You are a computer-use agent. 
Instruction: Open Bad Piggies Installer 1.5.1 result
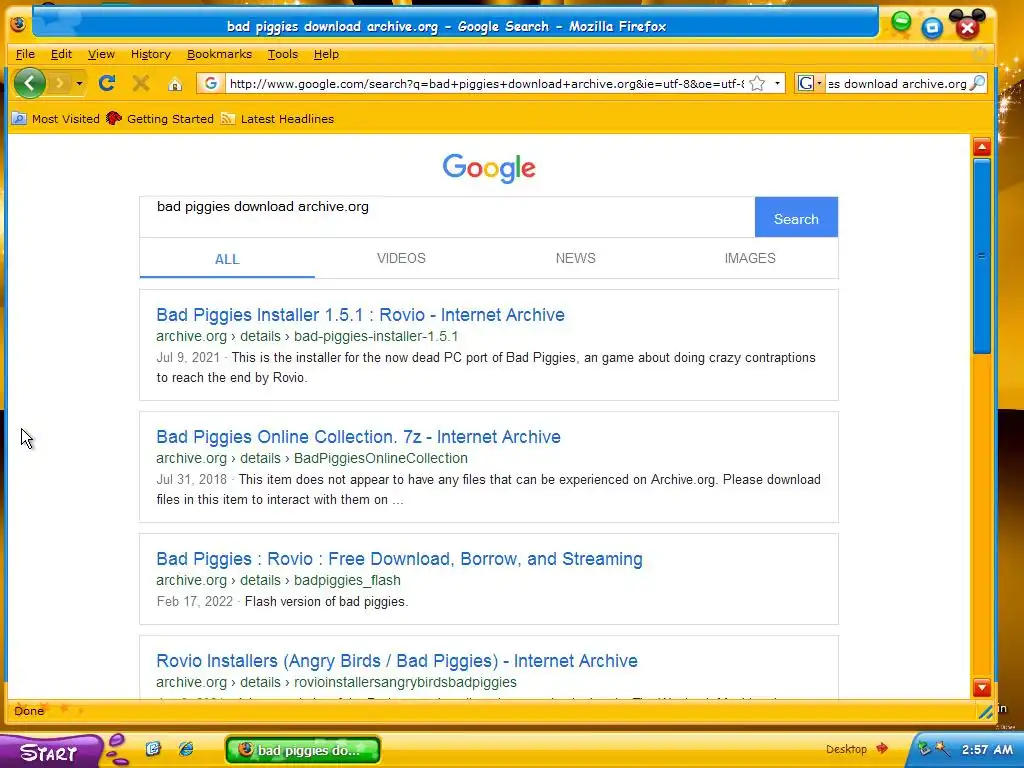click(x=360, y=315)
